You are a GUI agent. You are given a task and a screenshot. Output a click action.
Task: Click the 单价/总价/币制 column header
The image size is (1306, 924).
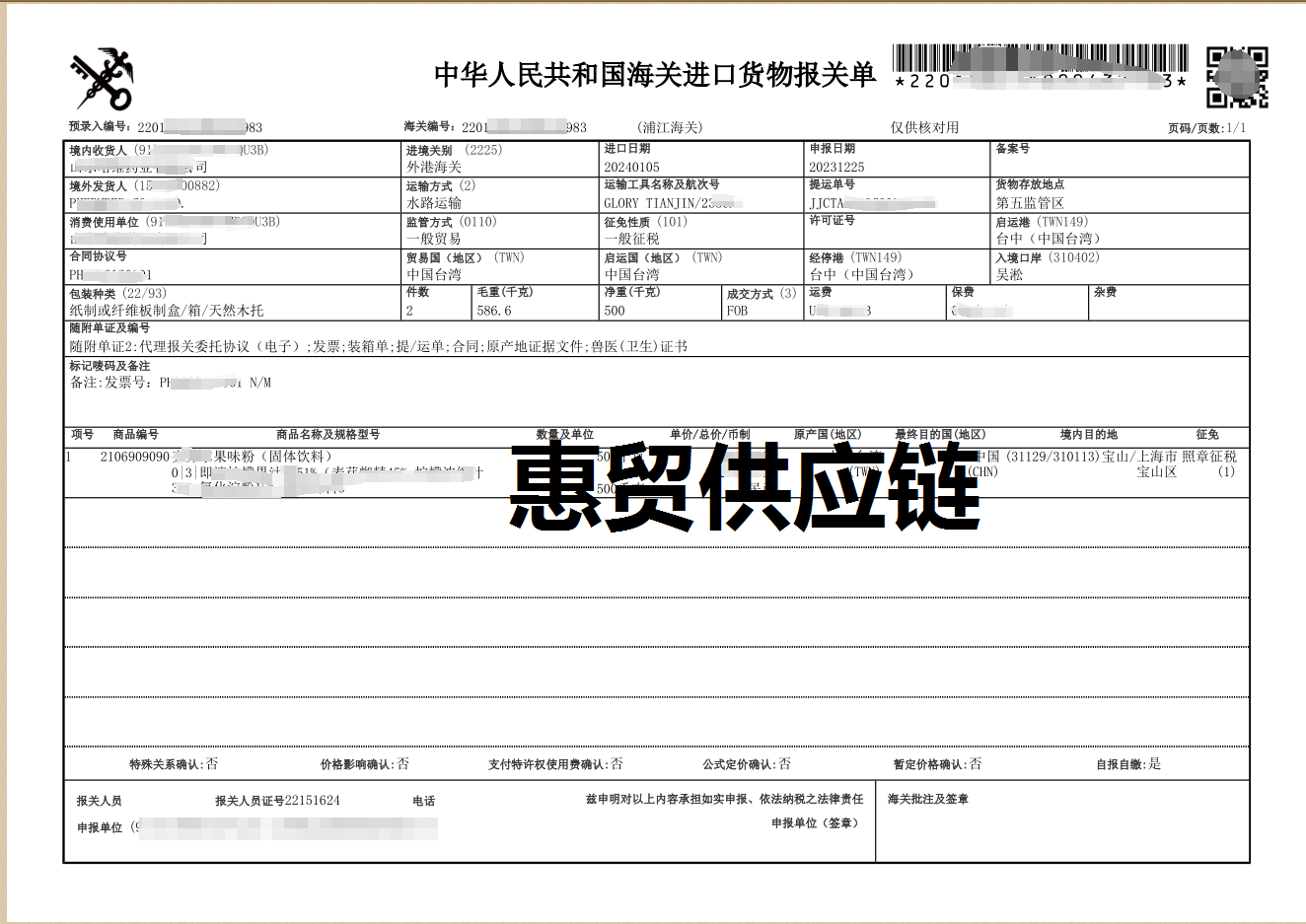(x=709, y=434)
